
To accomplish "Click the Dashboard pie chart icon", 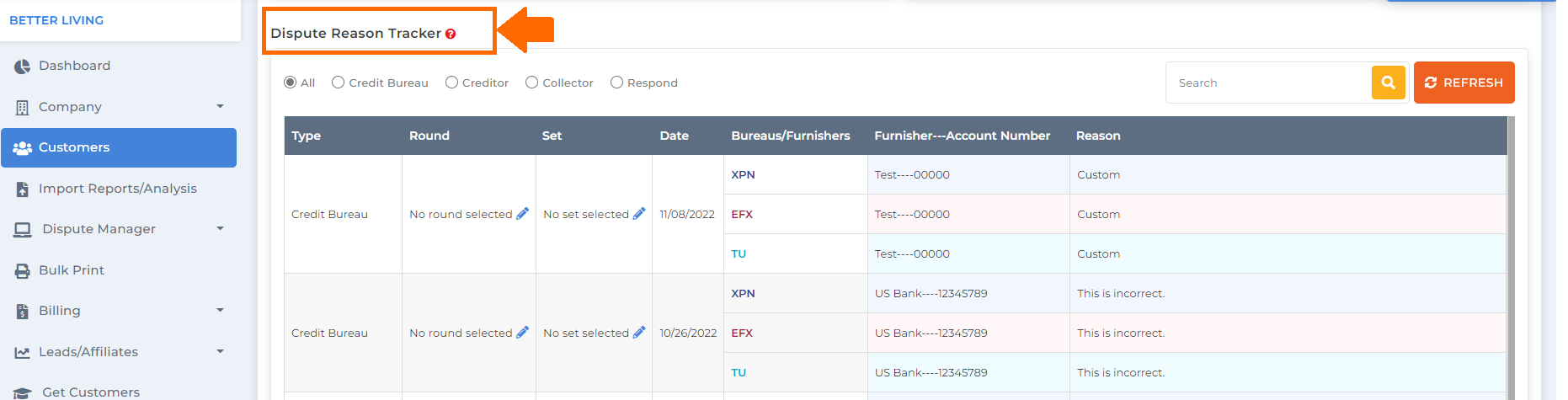I will [22, 66].
